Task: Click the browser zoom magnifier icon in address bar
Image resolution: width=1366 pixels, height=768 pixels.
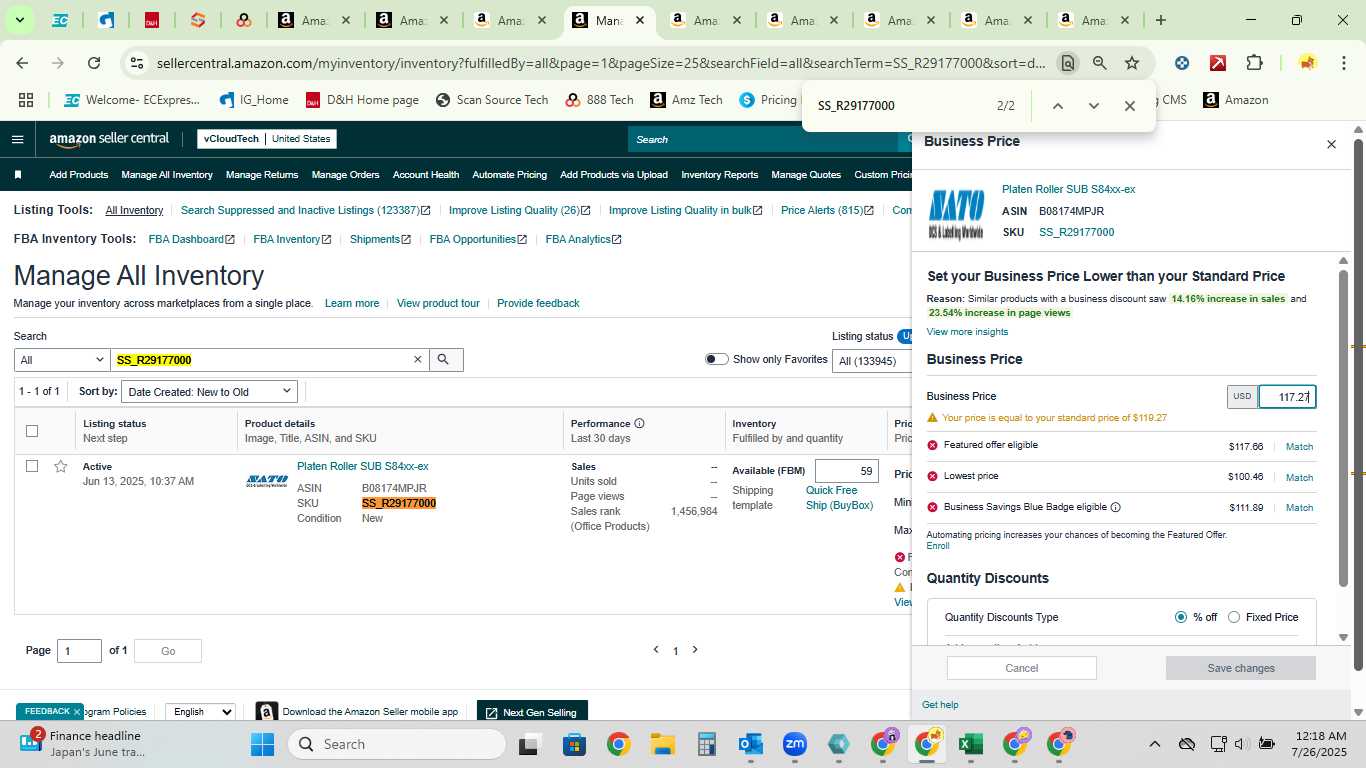Action: coord(1099,63)
